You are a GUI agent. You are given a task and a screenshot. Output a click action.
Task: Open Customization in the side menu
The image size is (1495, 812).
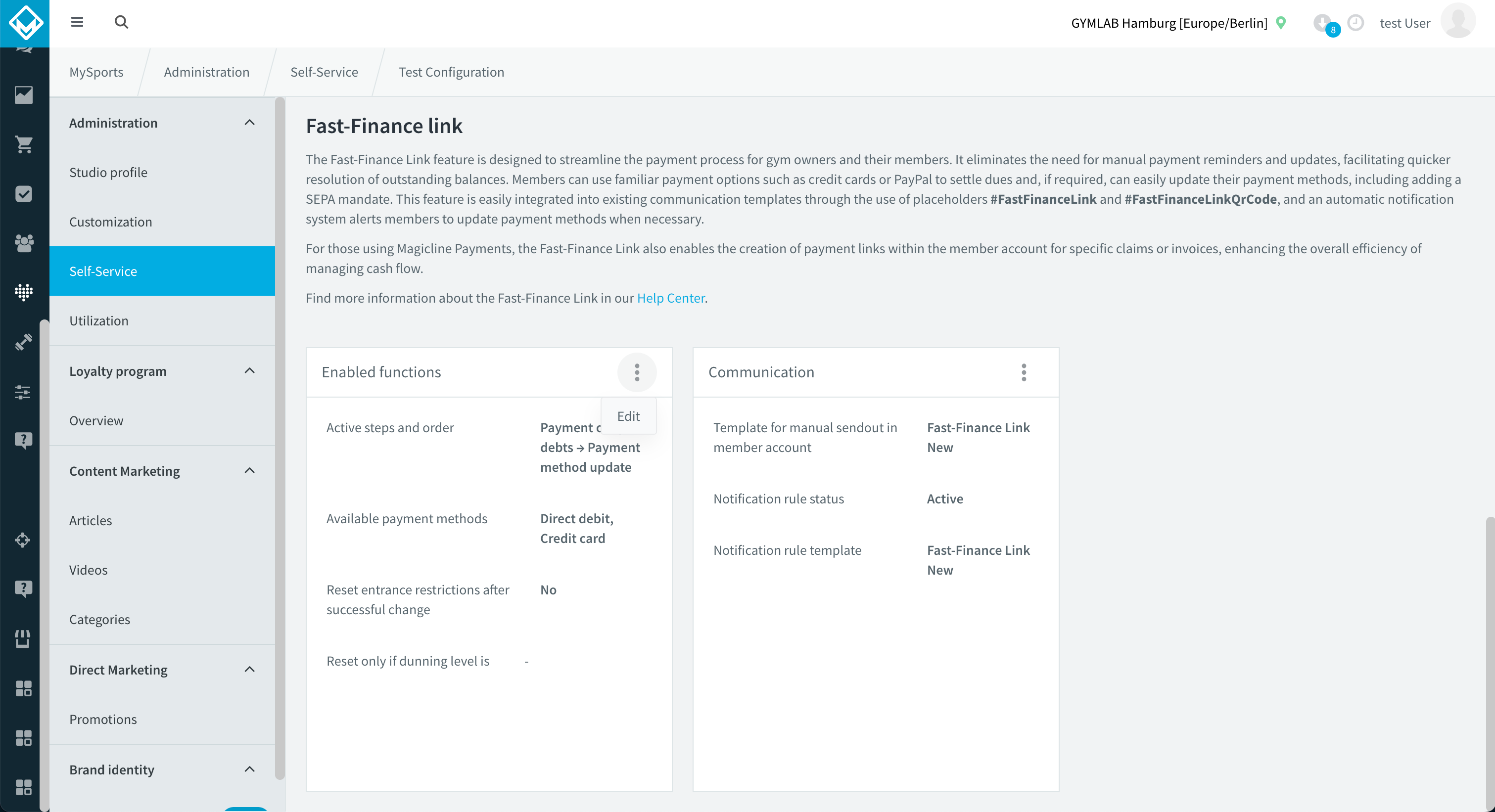162,222
